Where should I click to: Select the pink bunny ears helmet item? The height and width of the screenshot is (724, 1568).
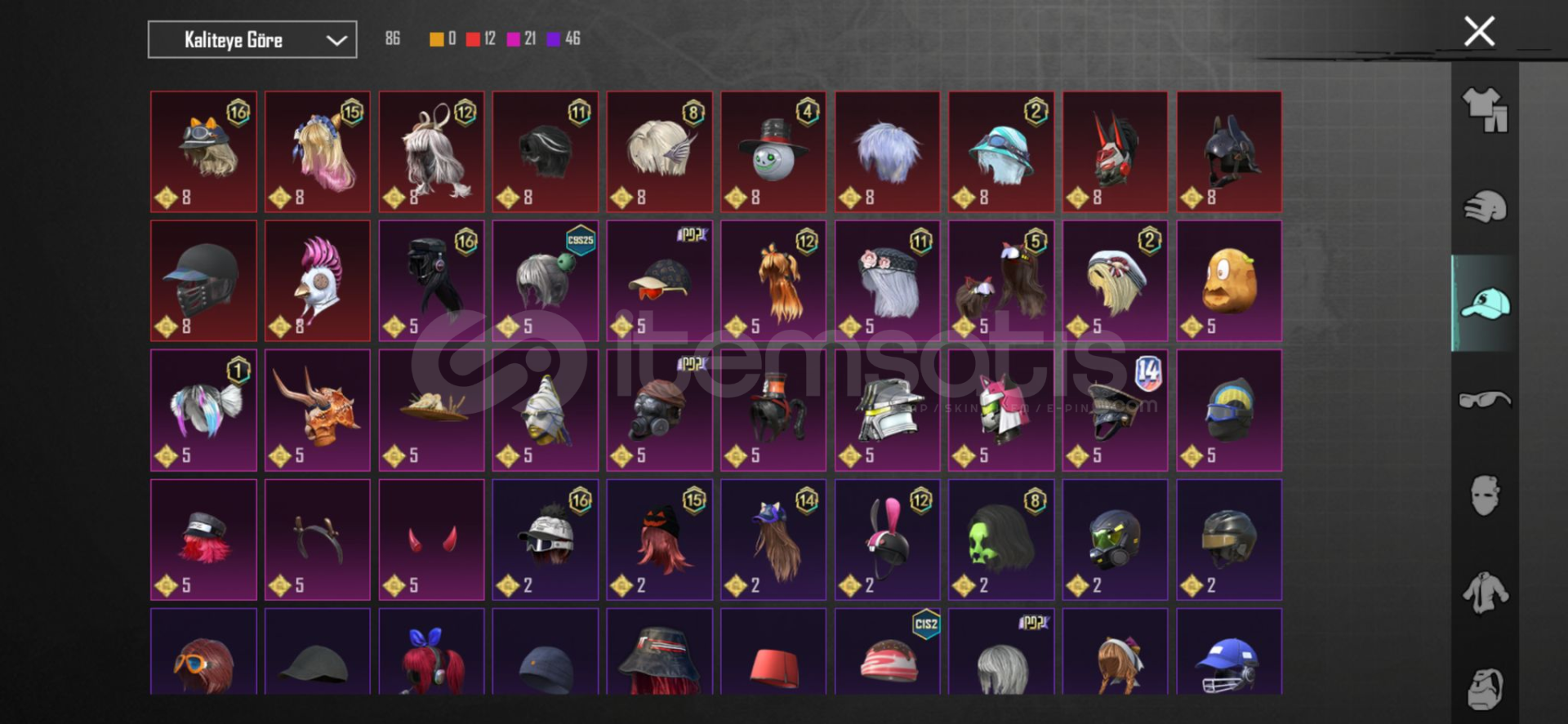click(x=887, y=540)
